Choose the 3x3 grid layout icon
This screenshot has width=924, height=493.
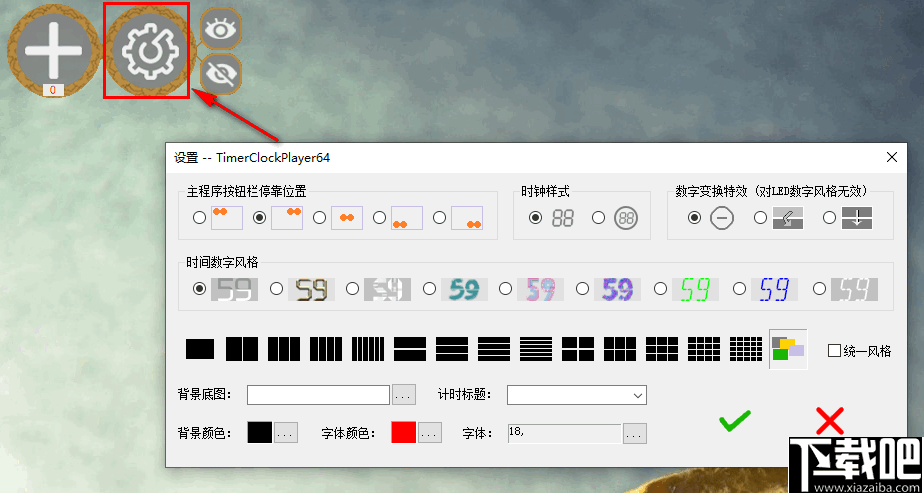pos(662,349)
